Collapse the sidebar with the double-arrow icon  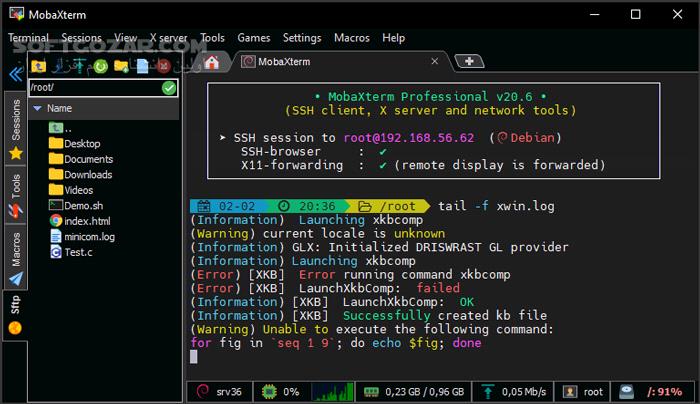tap(16, 74)
